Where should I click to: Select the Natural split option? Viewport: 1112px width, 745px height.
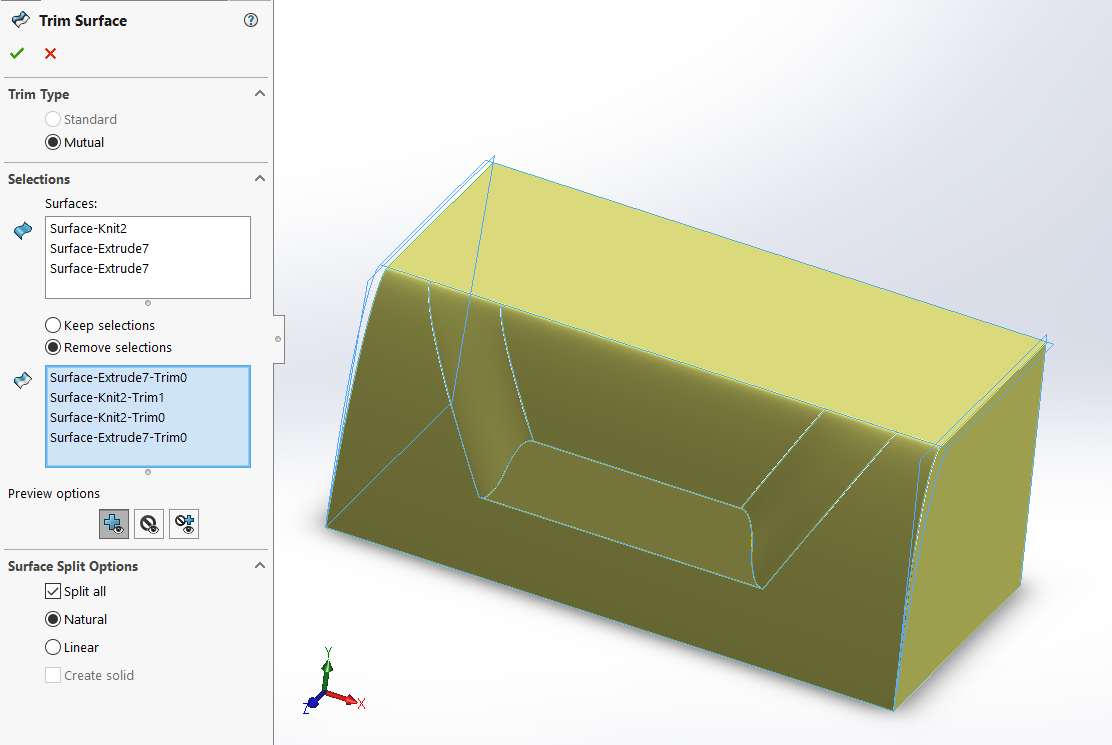[52, 619]
